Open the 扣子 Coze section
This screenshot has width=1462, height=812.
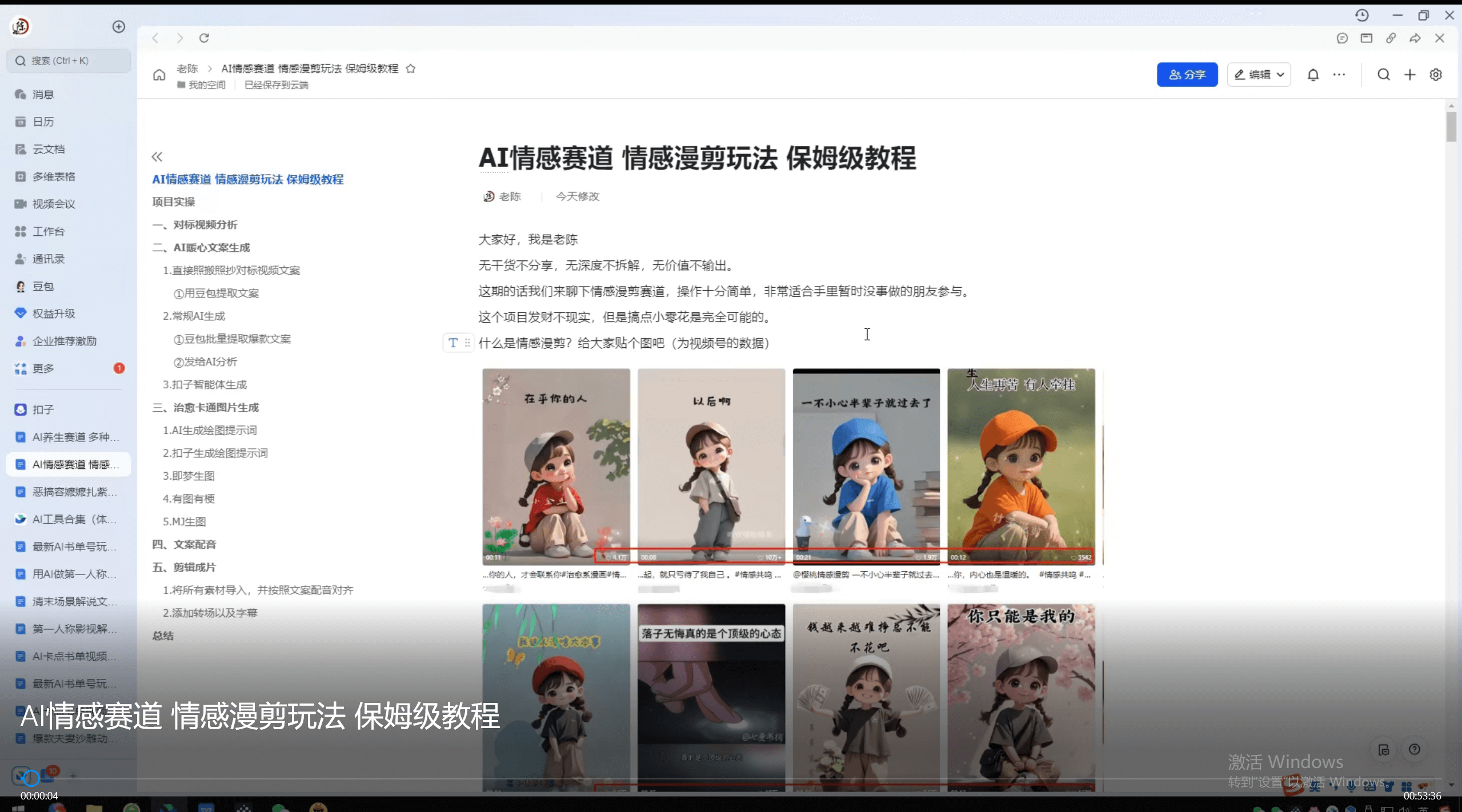[x=42, y=409]
